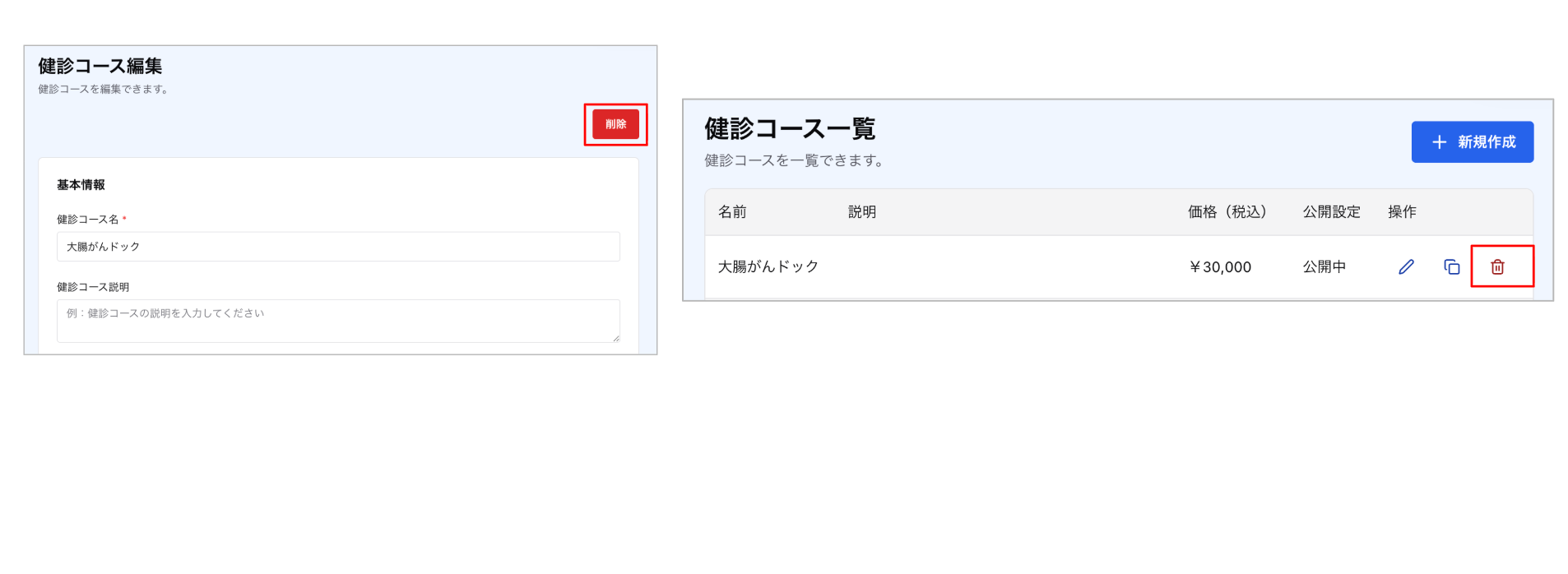Click the textarea resize handle corner

615,338
